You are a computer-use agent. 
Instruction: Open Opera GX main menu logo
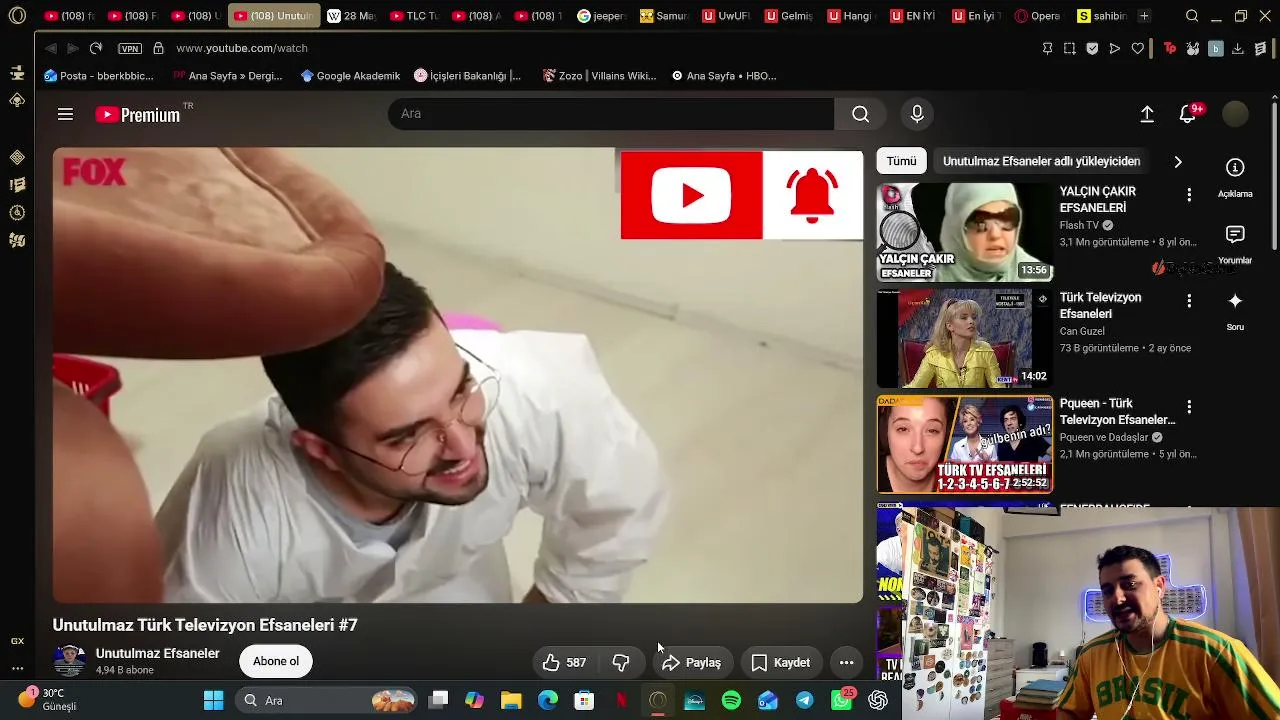click(x=17, y=16)
